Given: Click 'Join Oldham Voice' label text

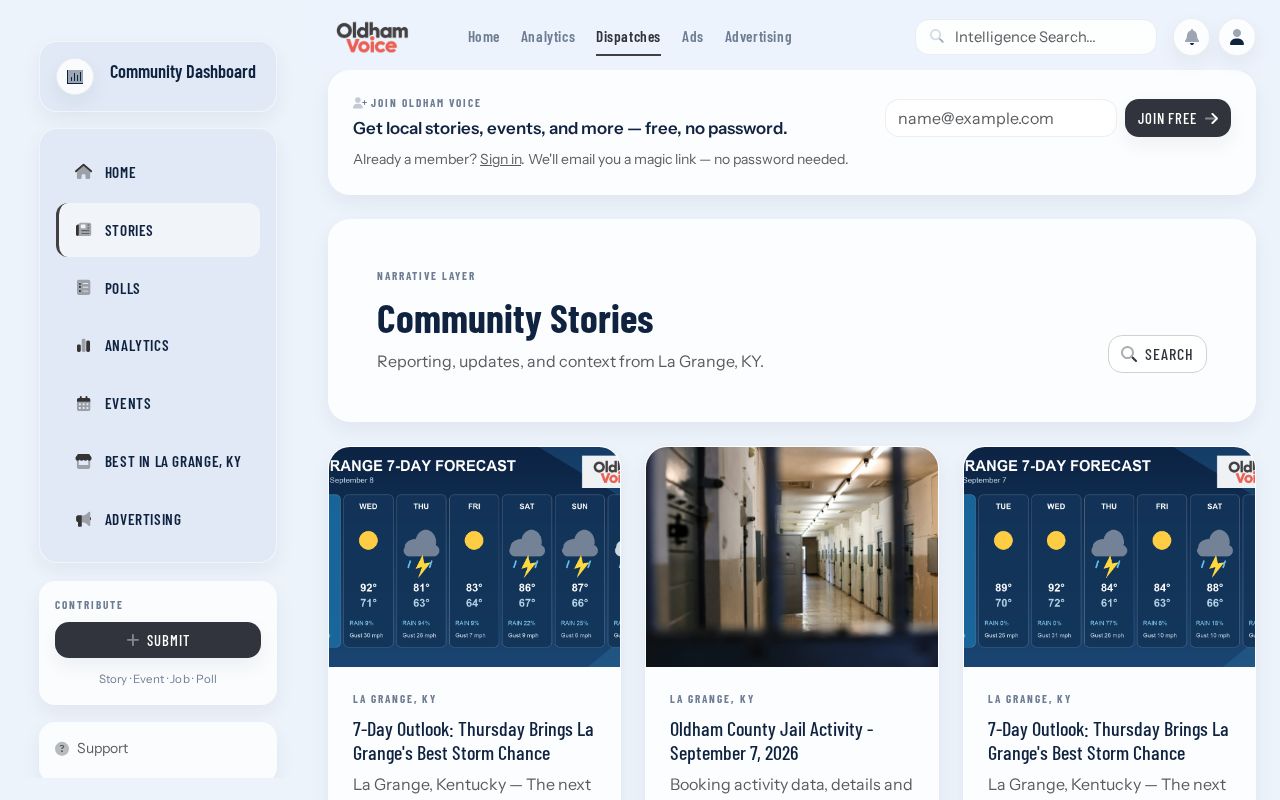Looking at the screenshot, I should click(x=426, y=103).
